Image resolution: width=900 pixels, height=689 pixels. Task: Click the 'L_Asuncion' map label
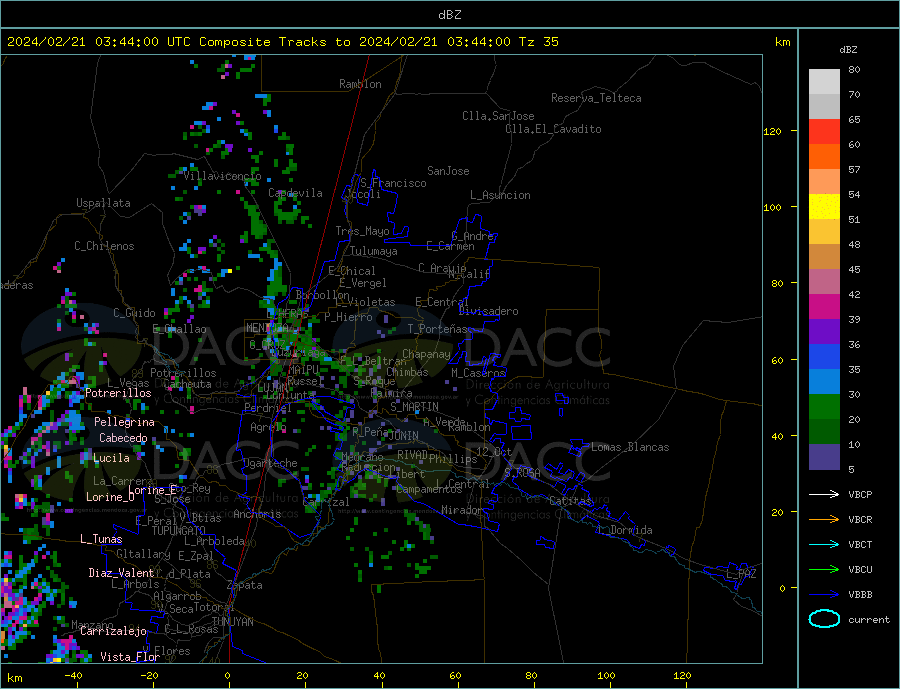[500, 195]
